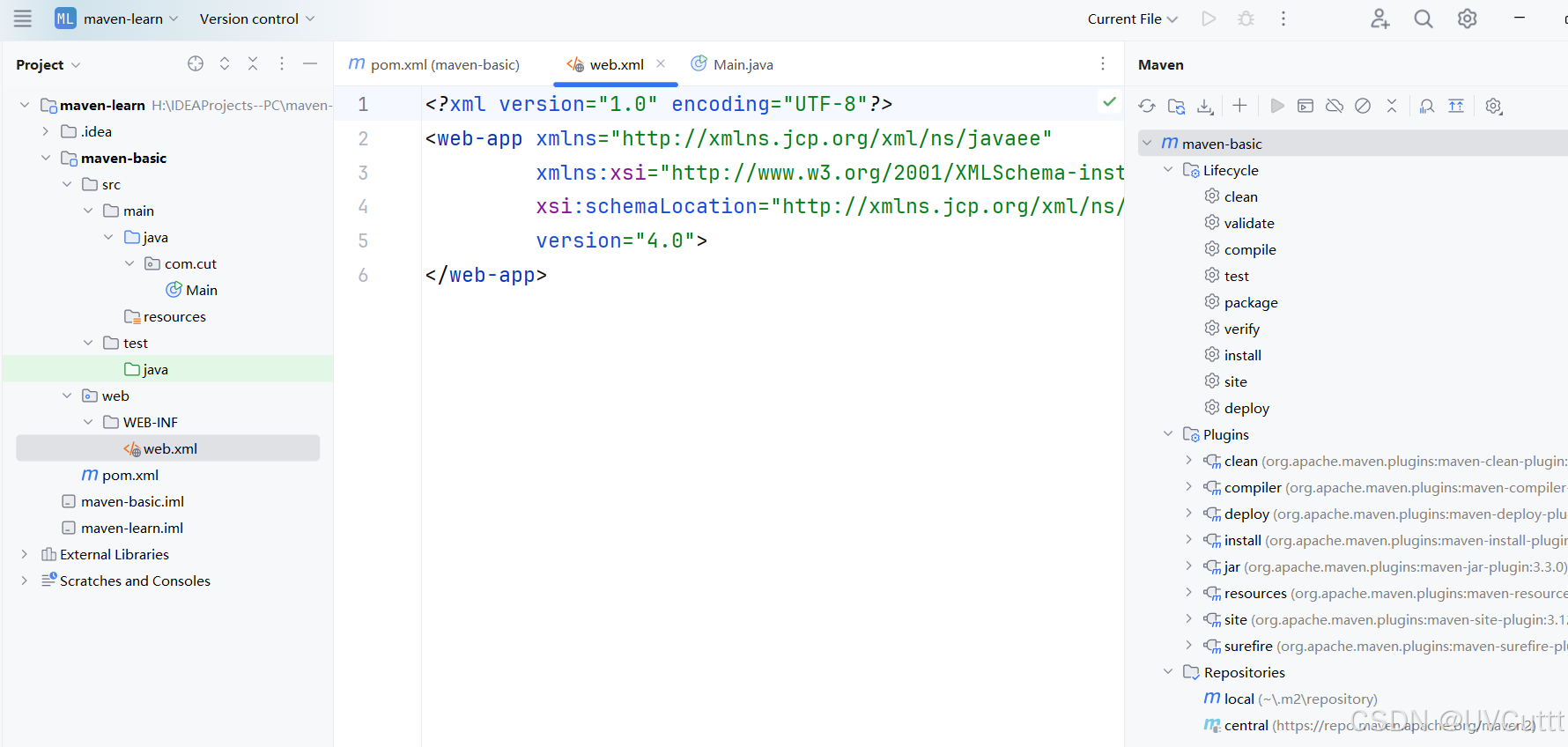This screenshot has height=747, width=1568.
Task: Click Execute Maven Goal icon
Action: [1305, 106]
